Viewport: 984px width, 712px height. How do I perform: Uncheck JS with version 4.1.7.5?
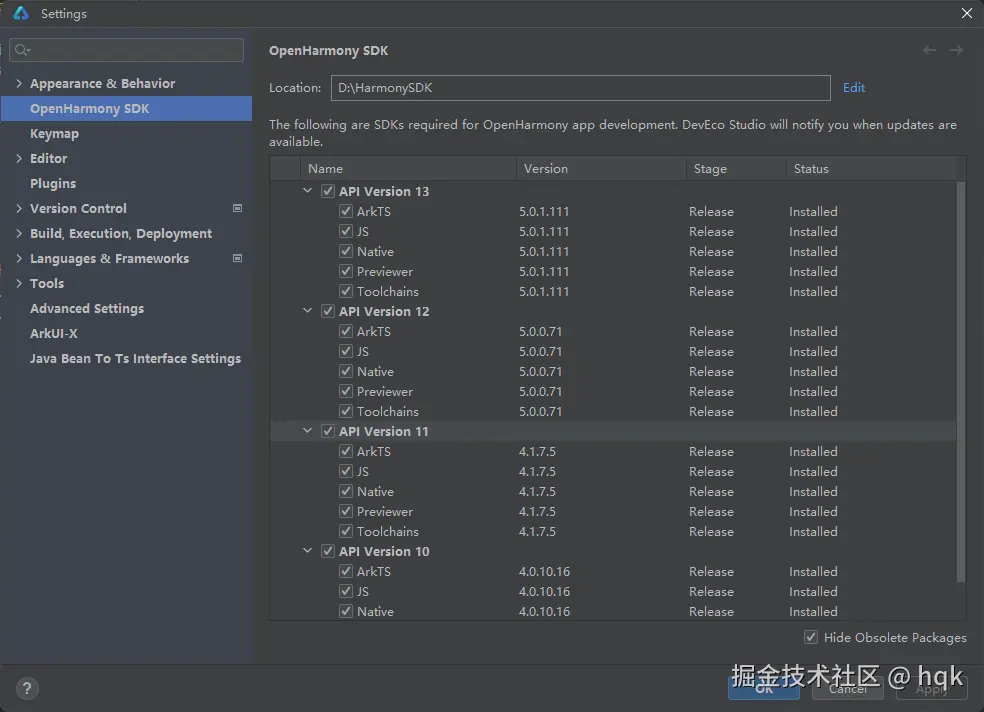point(346,471)
